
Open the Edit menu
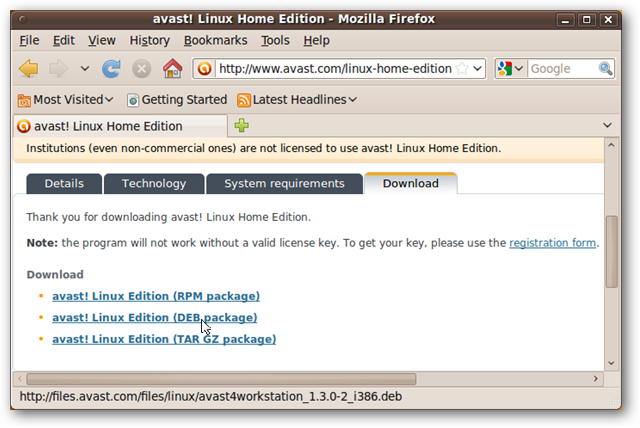click(x=64, y=40)
